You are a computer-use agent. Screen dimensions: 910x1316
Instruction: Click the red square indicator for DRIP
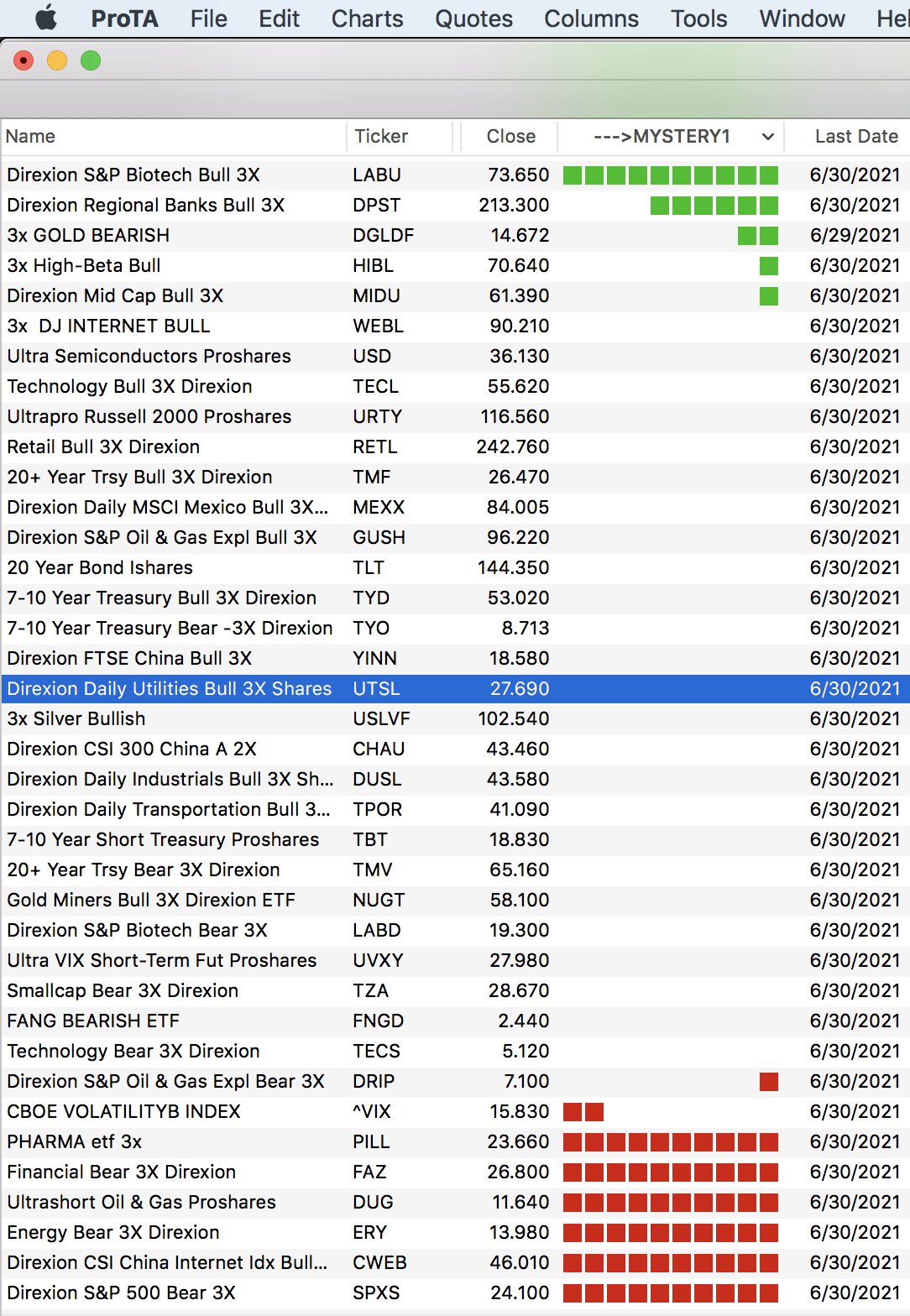click(x=769, y=1081)
